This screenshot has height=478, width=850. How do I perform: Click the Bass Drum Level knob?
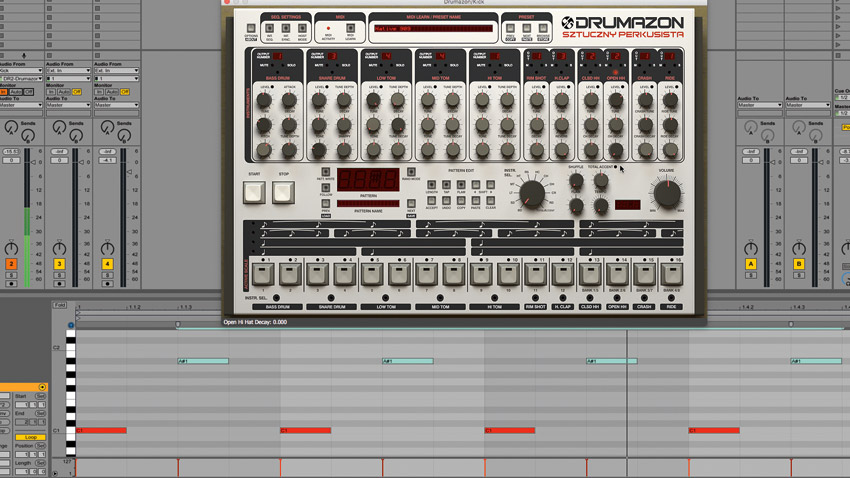tap(264, 100)
